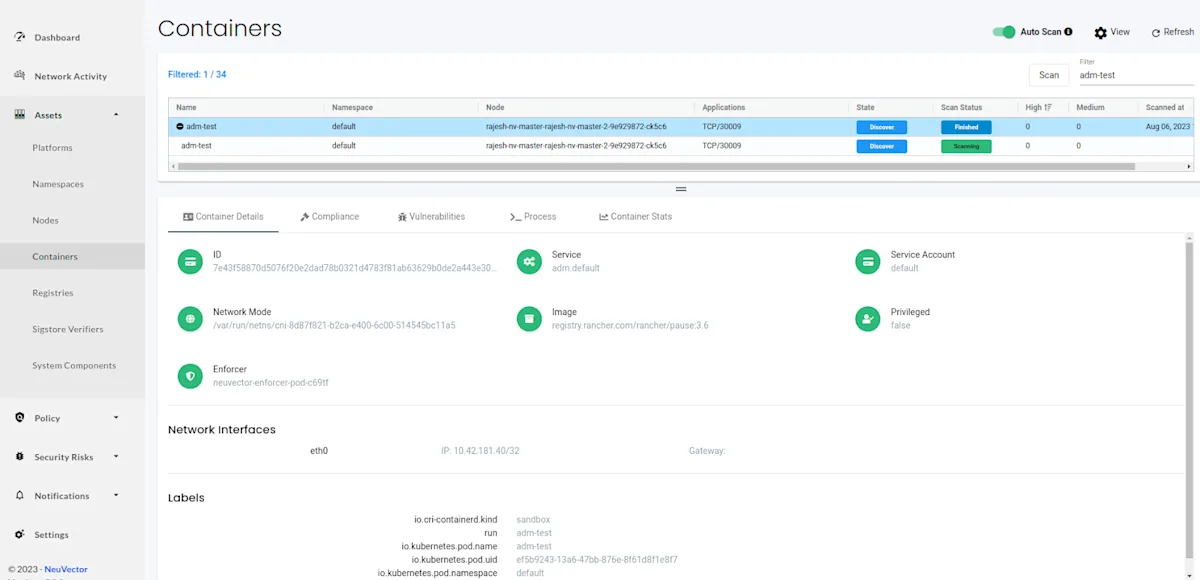Go to Namespaces in the sidebar
Screen dimensions: 1200x580
58,184
